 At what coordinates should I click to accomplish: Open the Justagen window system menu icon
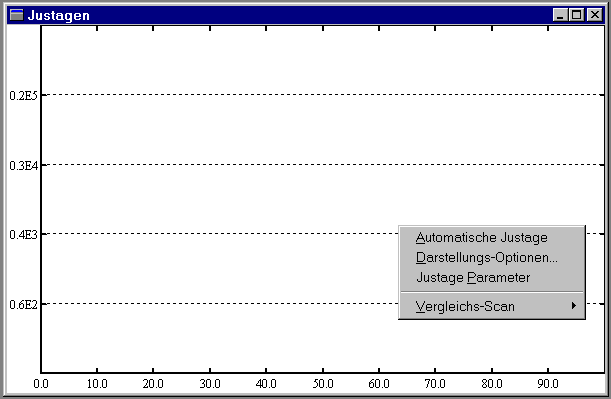[x=16, y=15]
